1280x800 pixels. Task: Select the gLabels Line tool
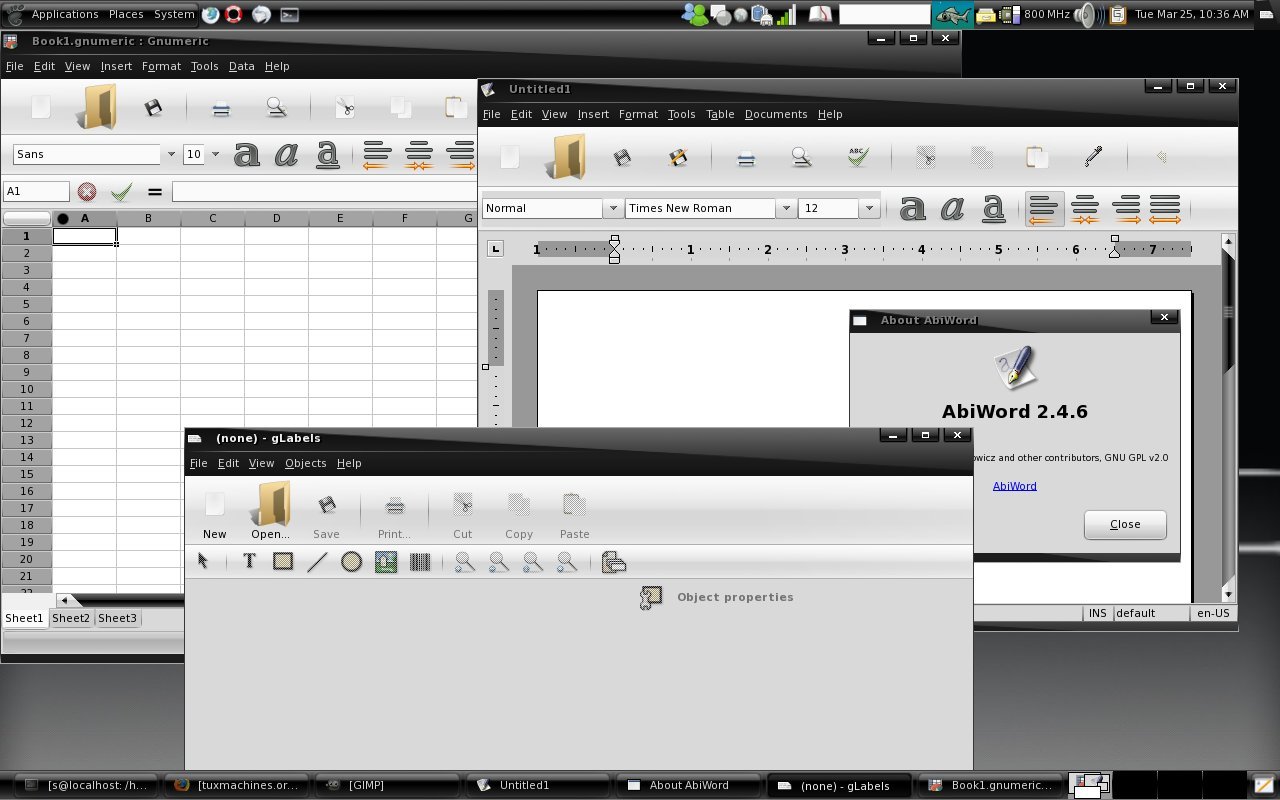(317, 562)
